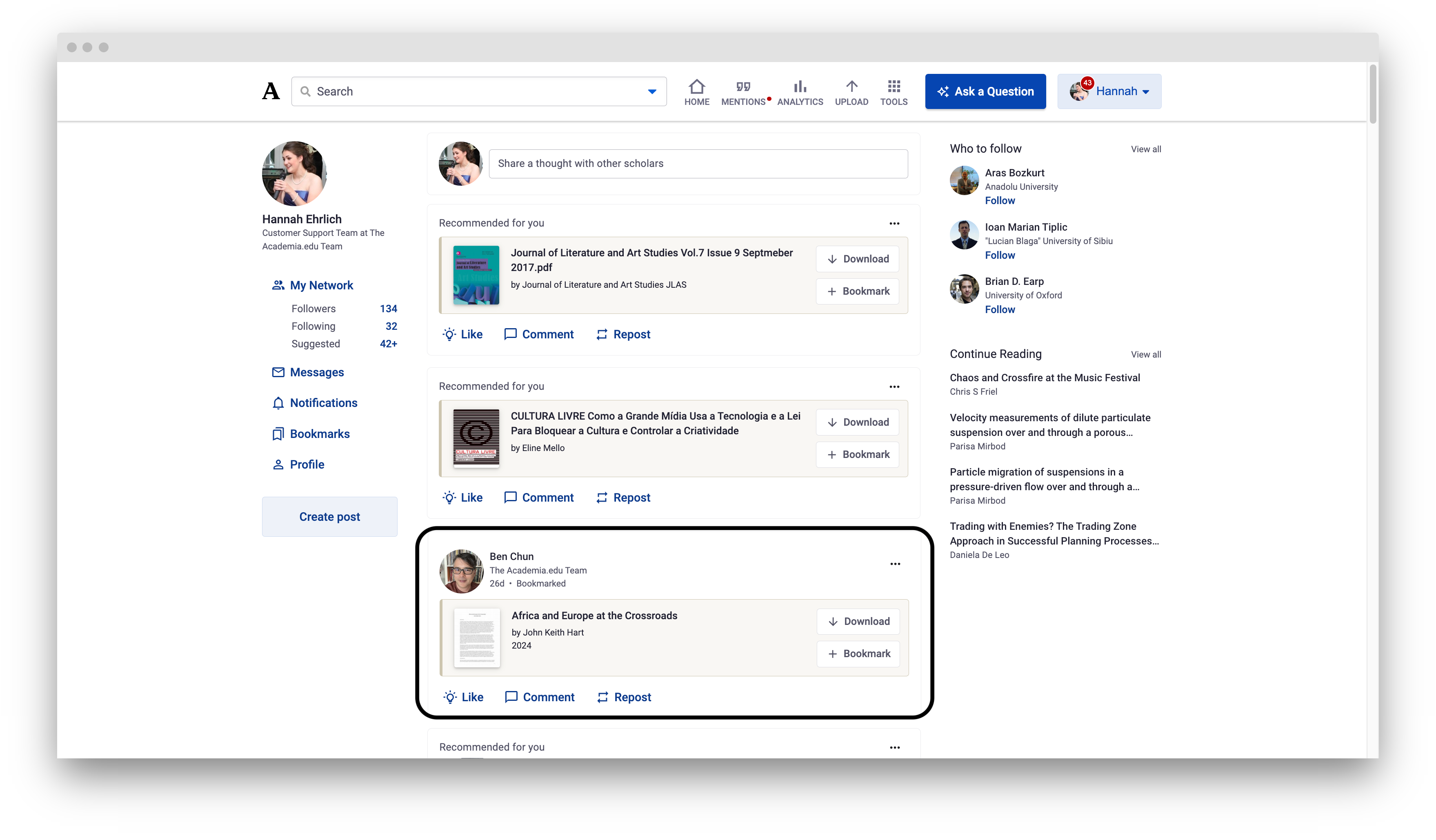Open more options for CULTURA LIVRE post
Screen dimensions: 1436x840
894,387
